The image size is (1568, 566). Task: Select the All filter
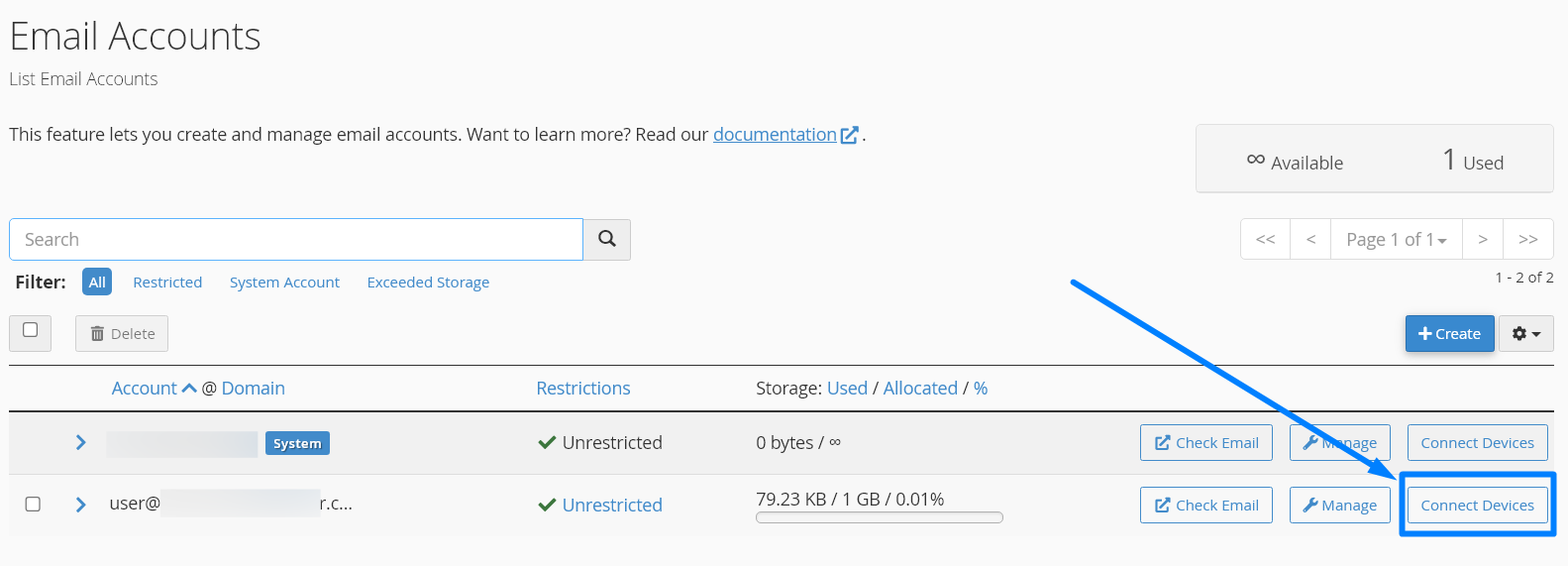[97, 282]
